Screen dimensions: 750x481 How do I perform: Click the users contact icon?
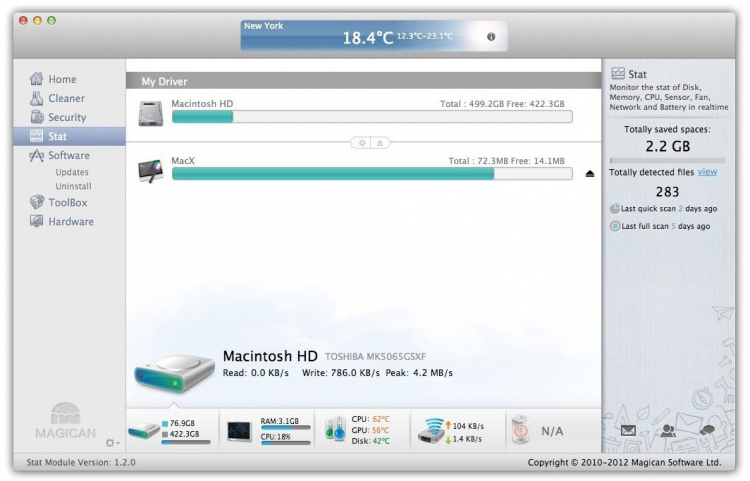point(668,430)
